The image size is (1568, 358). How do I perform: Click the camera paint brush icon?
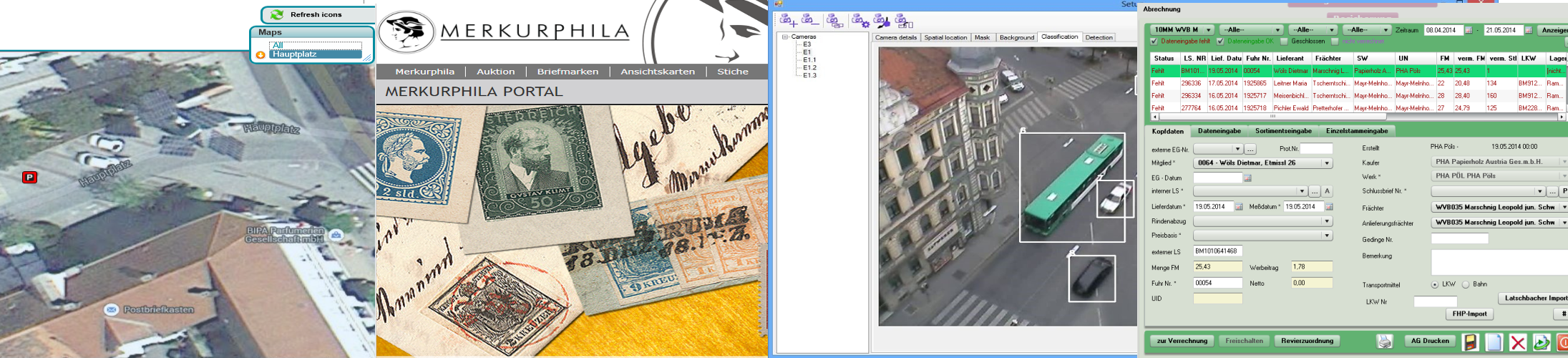tap(882, 21)
